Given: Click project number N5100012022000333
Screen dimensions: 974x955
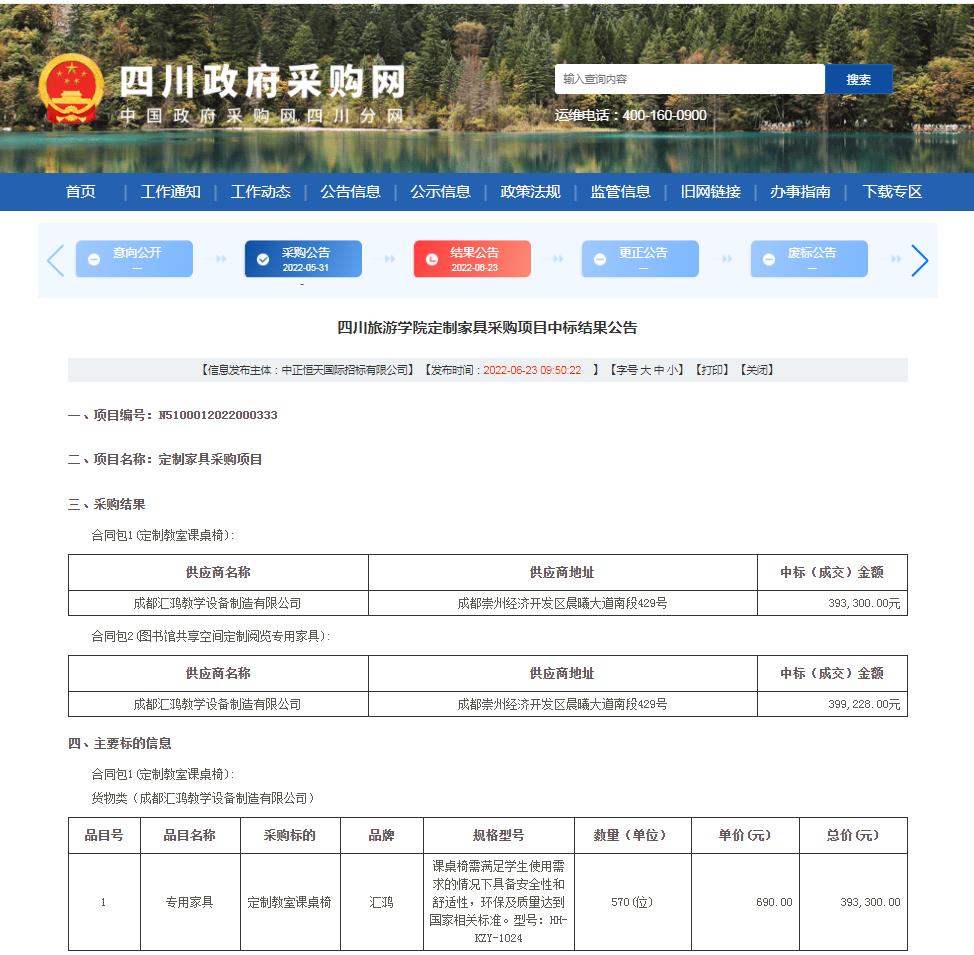Looking at the screenshot, I should coord(218,415).
